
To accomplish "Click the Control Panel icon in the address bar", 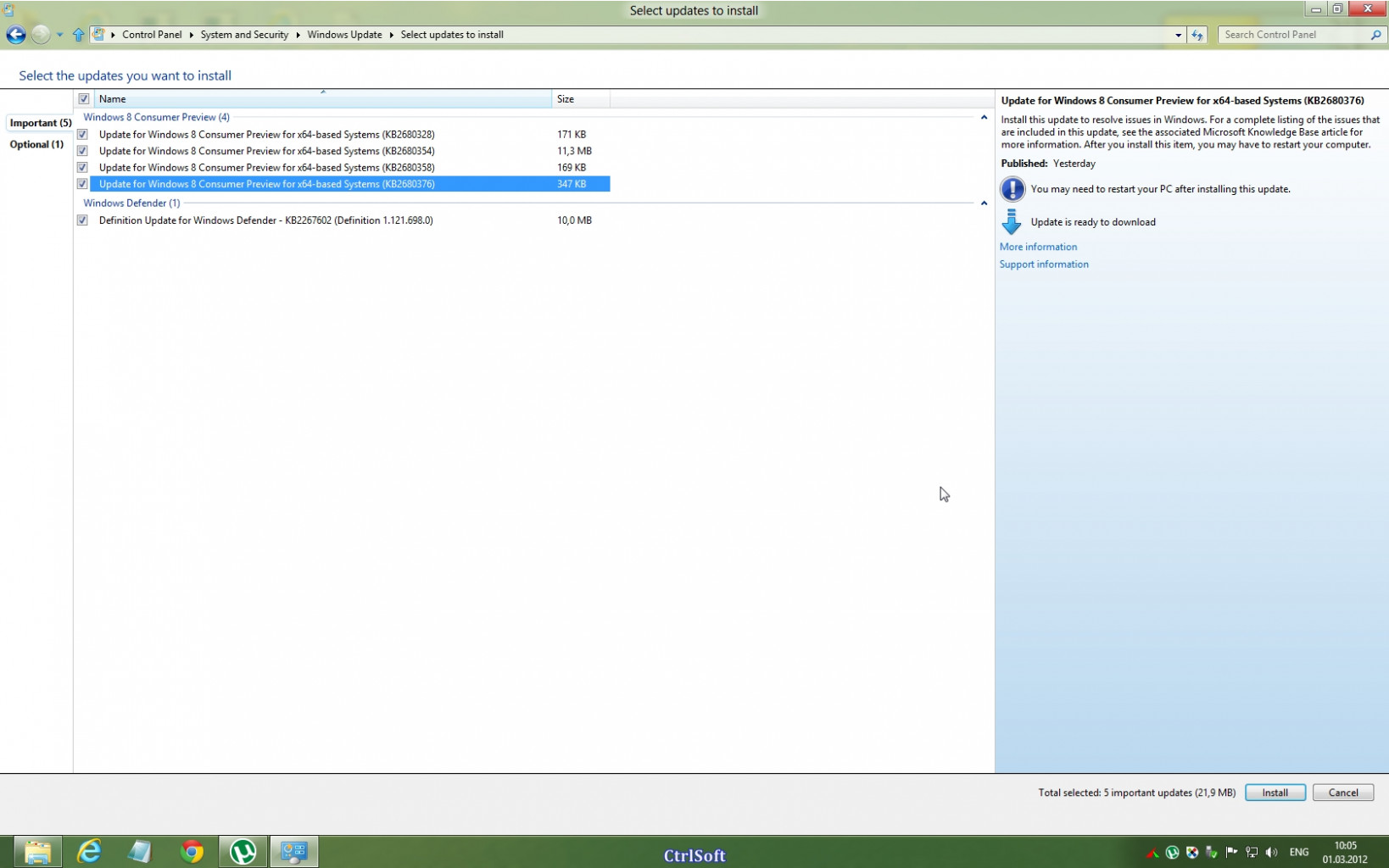I will click(98, 35).
